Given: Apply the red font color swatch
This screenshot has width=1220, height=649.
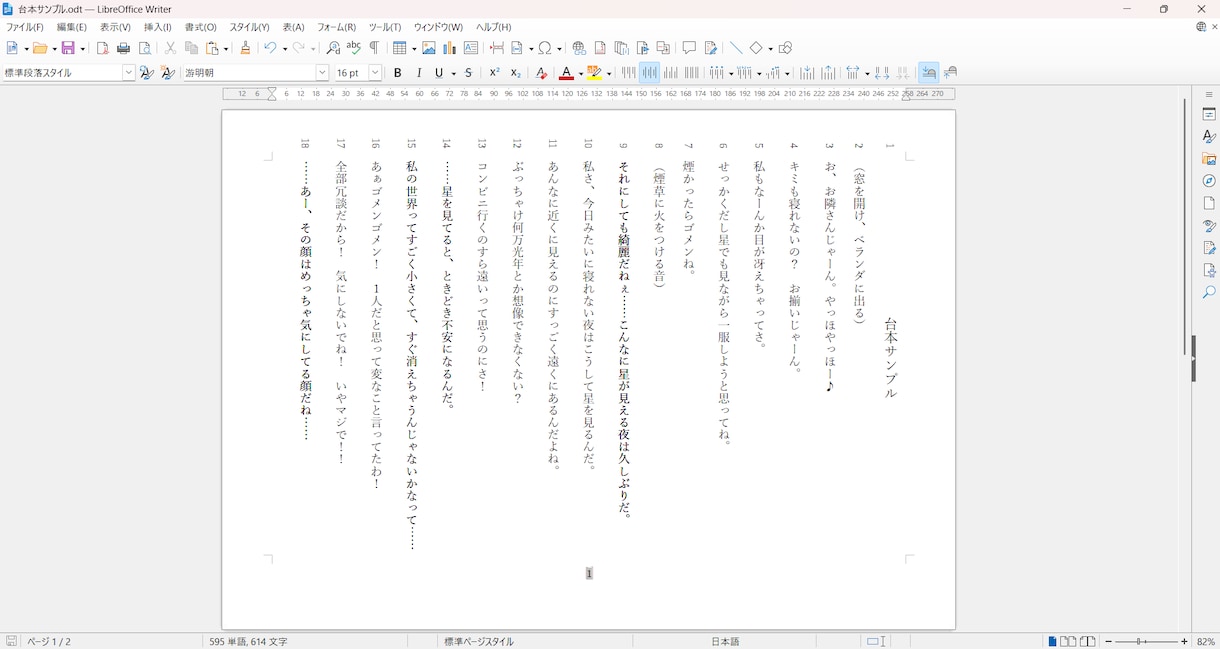Looking at the screenshot, I should [x=567, y=73].
